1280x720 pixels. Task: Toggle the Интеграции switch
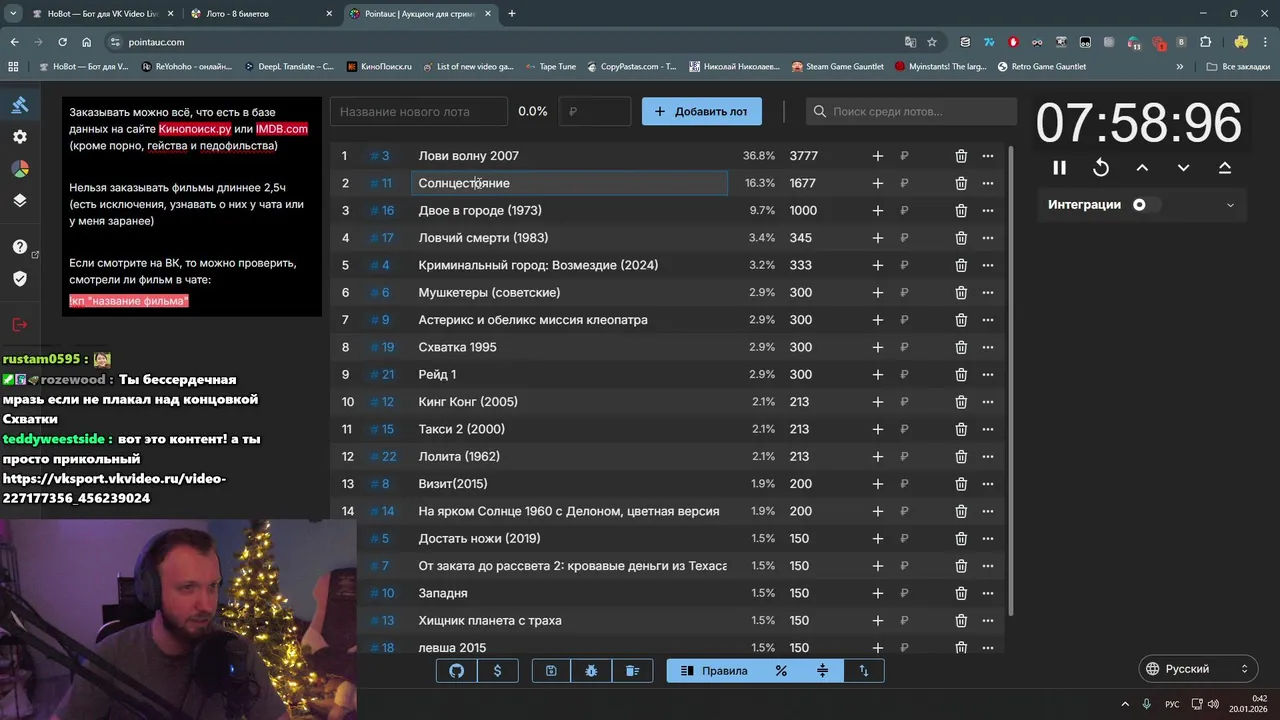tap(1146, 205)
